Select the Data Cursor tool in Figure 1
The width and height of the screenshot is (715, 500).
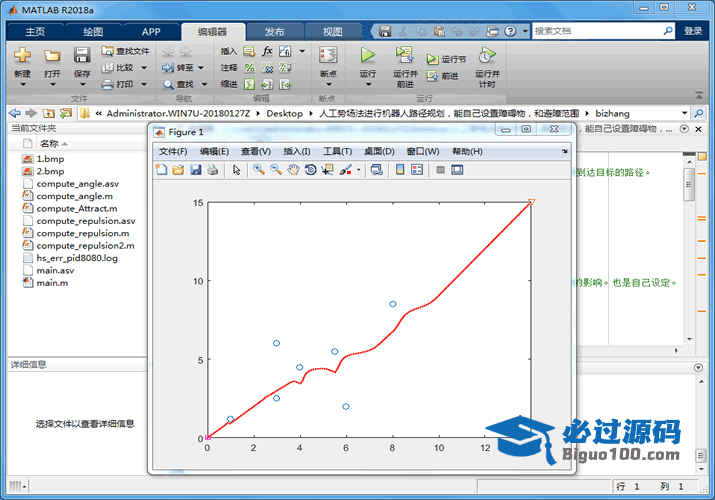point(327,170)
